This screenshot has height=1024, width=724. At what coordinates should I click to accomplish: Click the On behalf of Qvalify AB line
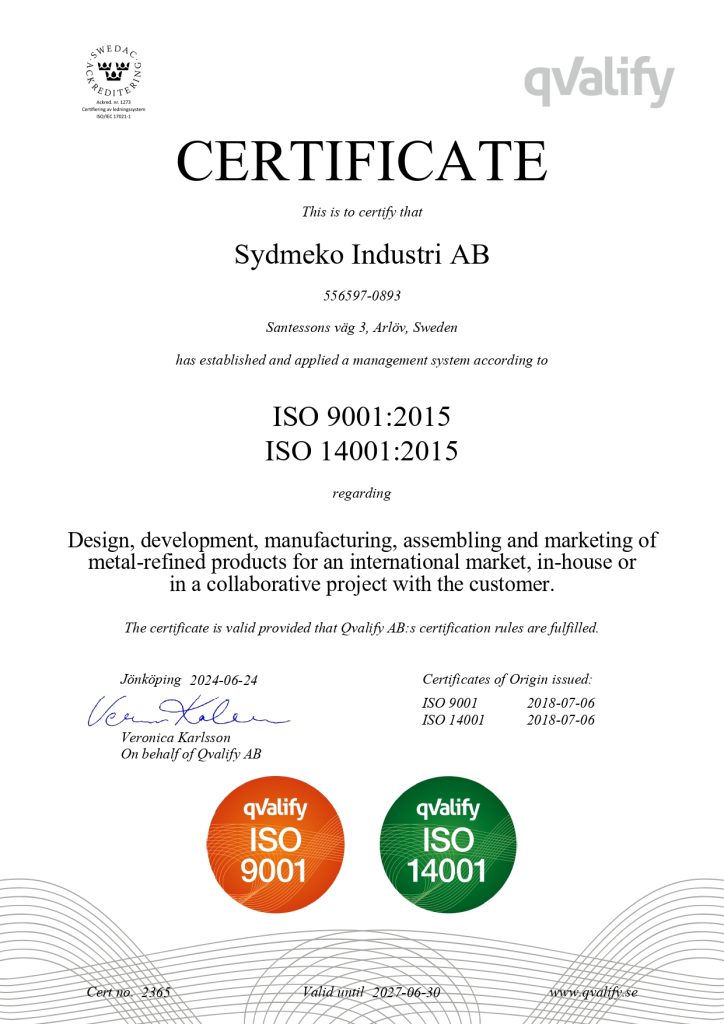[x=191, y=754]
